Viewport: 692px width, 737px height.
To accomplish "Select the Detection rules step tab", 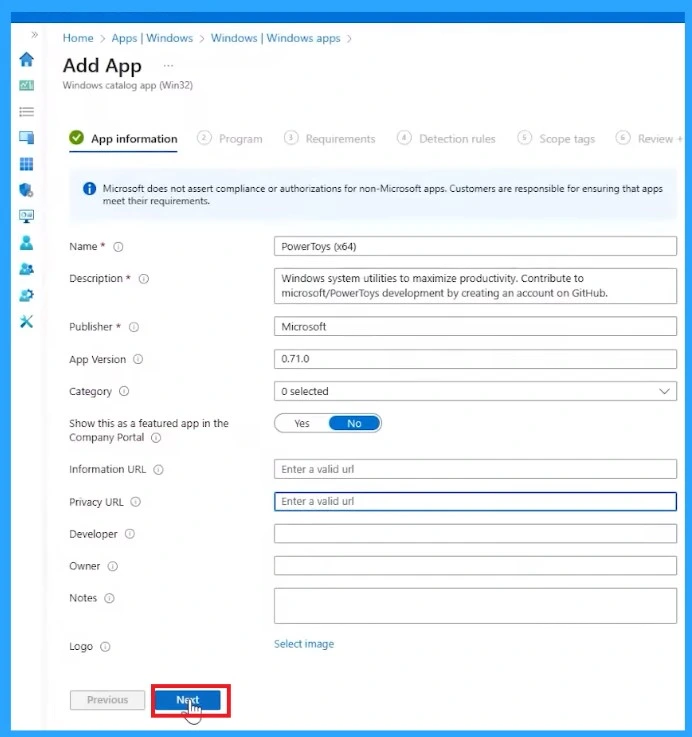I will [446, 139].
